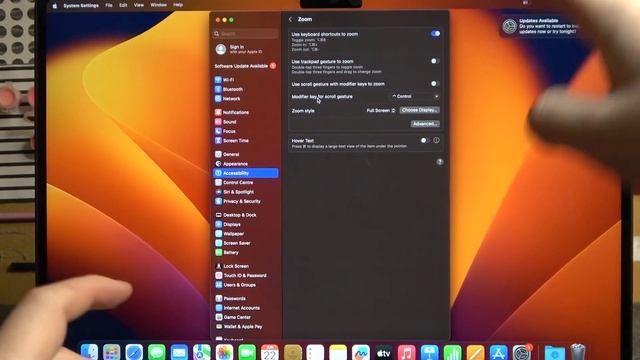This screenshot has width=640, height=360.
Task: Open the modifier key Control dropdown
Action: (415, 97)
